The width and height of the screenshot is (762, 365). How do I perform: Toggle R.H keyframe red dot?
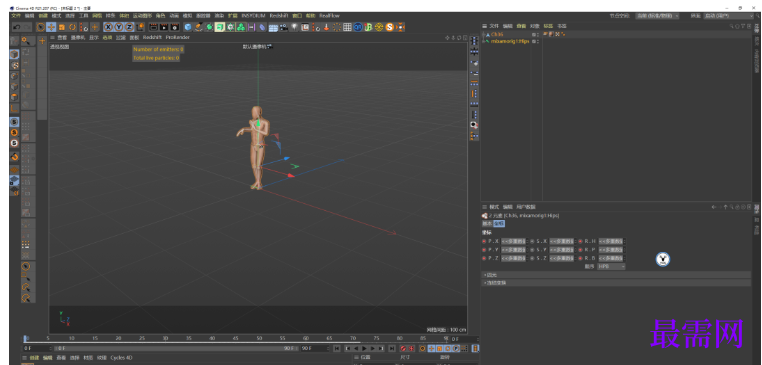coord(580,241)
